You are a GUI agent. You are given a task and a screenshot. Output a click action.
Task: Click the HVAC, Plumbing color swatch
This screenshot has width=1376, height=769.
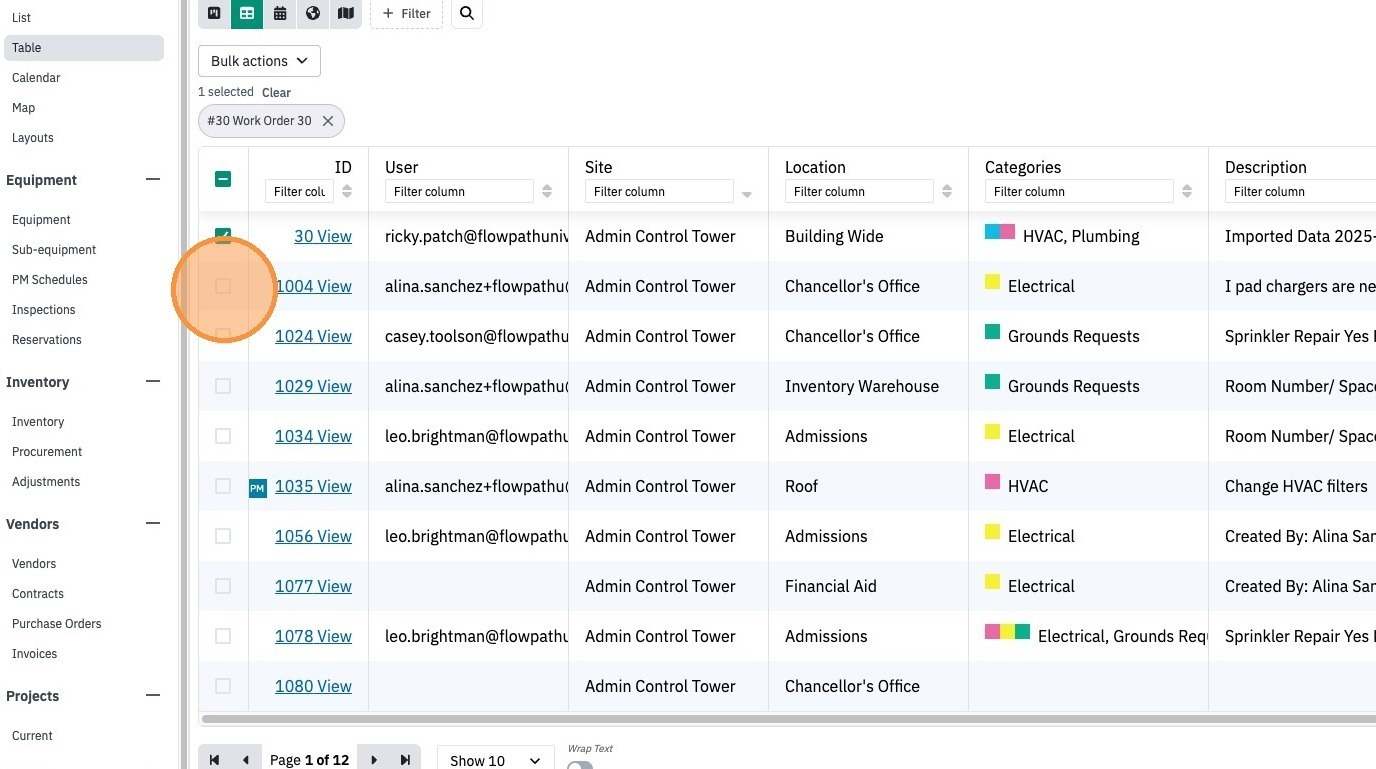(x=1000, y=232)
